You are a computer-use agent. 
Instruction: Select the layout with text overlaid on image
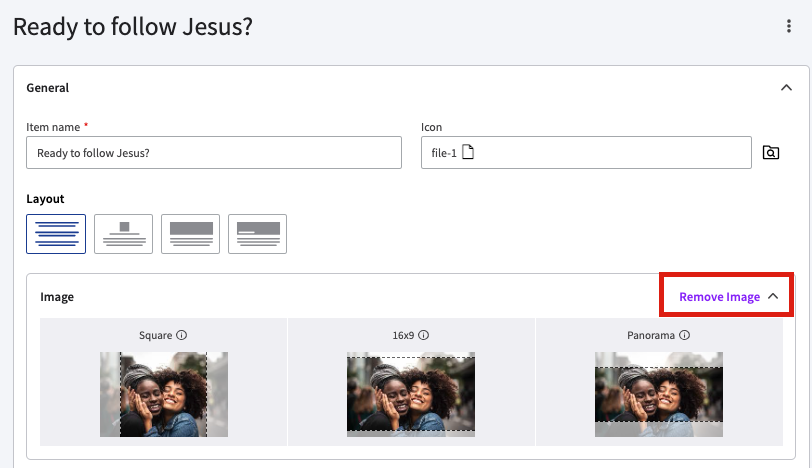click(x=257, y=234)
